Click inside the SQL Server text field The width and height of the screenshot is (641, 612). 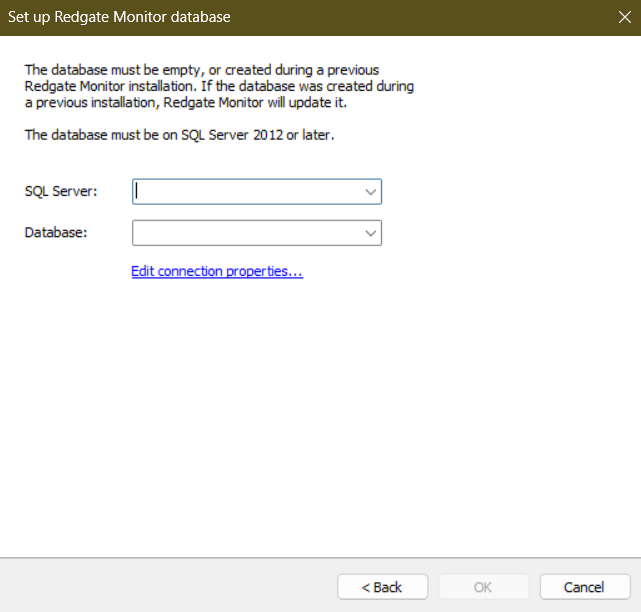click(x=245, y=191)
